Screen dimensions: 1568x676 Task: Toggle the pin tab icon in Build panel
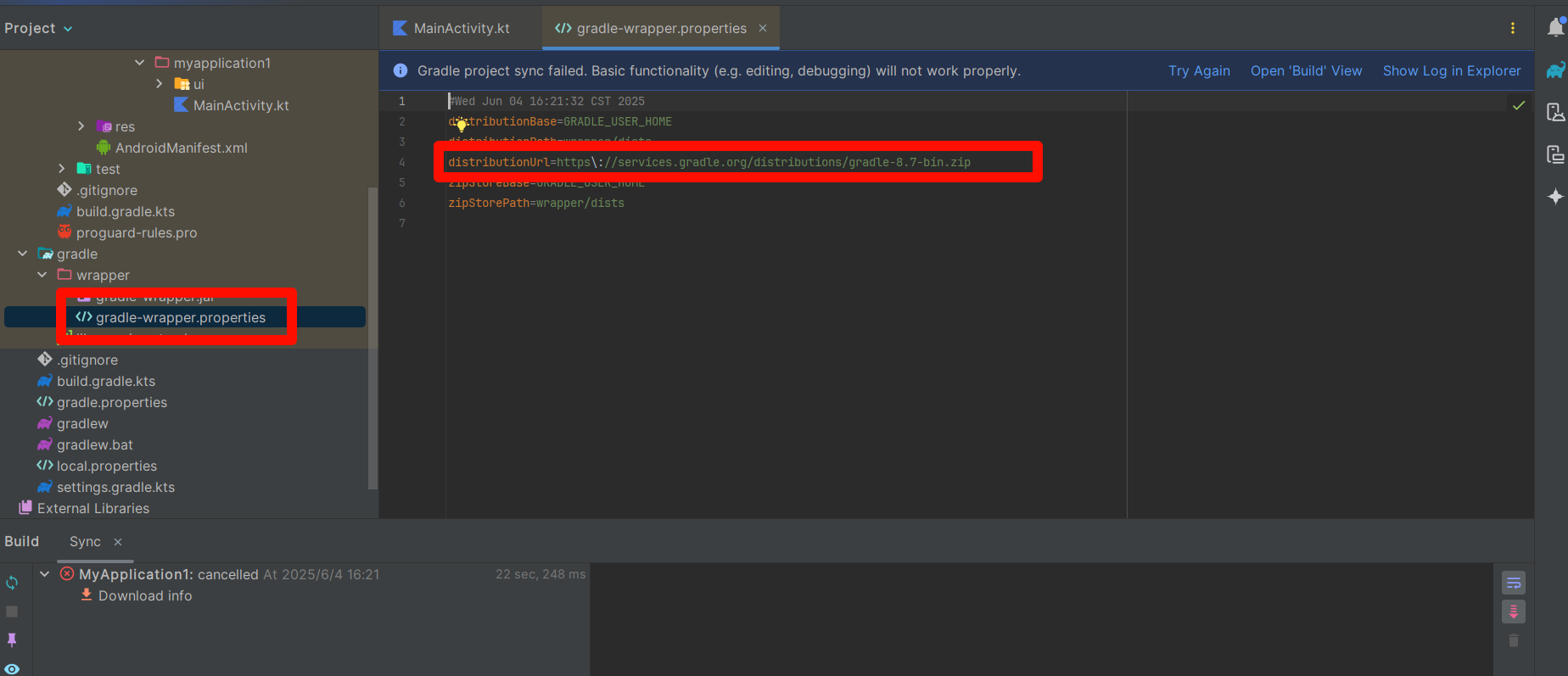point(12,640)
